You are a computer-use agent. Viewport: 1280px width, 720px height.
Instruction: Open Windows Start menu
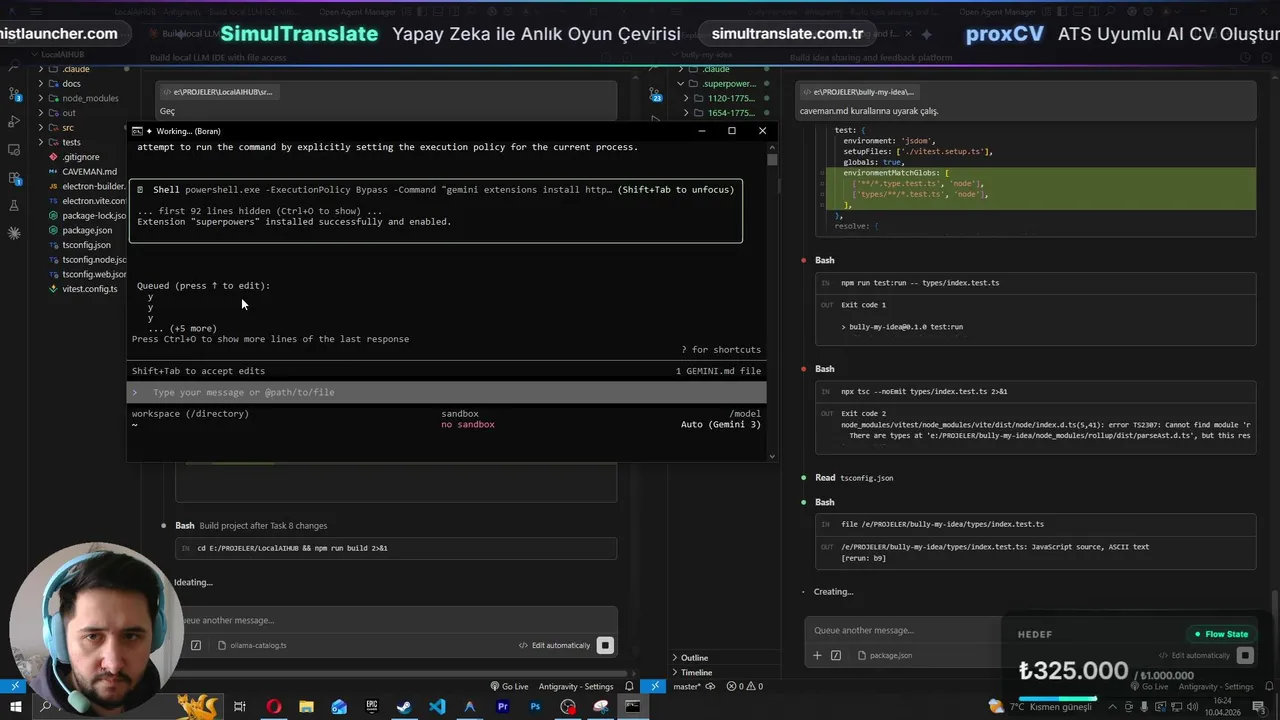15,707
